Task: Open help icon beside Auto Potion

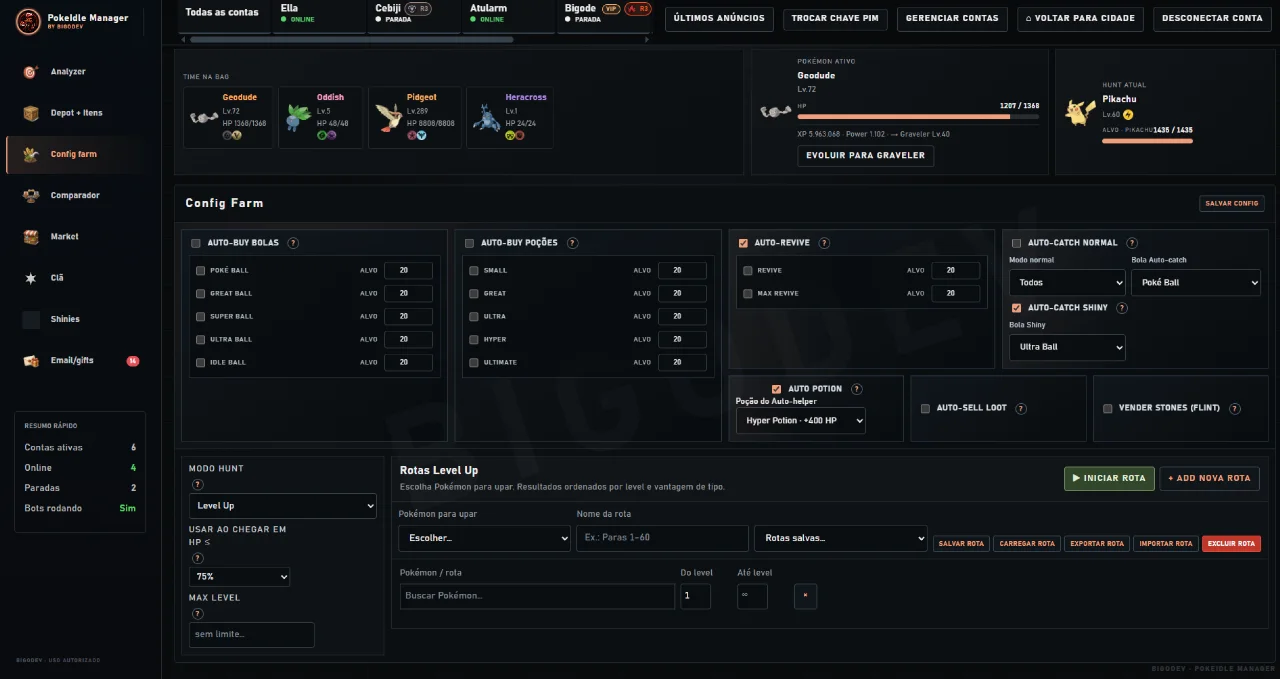Action: (x=857, y=389)
